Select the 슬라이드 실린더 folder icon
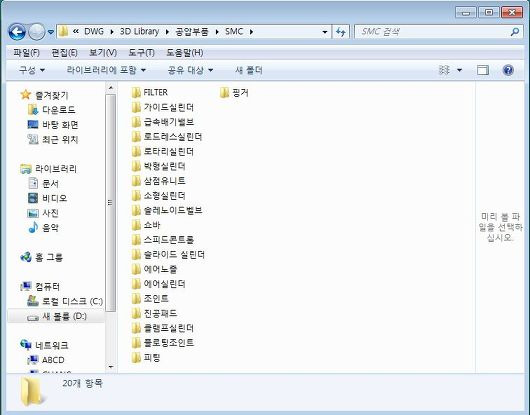This screenshot has width=530, height=415. click(136, 254)
